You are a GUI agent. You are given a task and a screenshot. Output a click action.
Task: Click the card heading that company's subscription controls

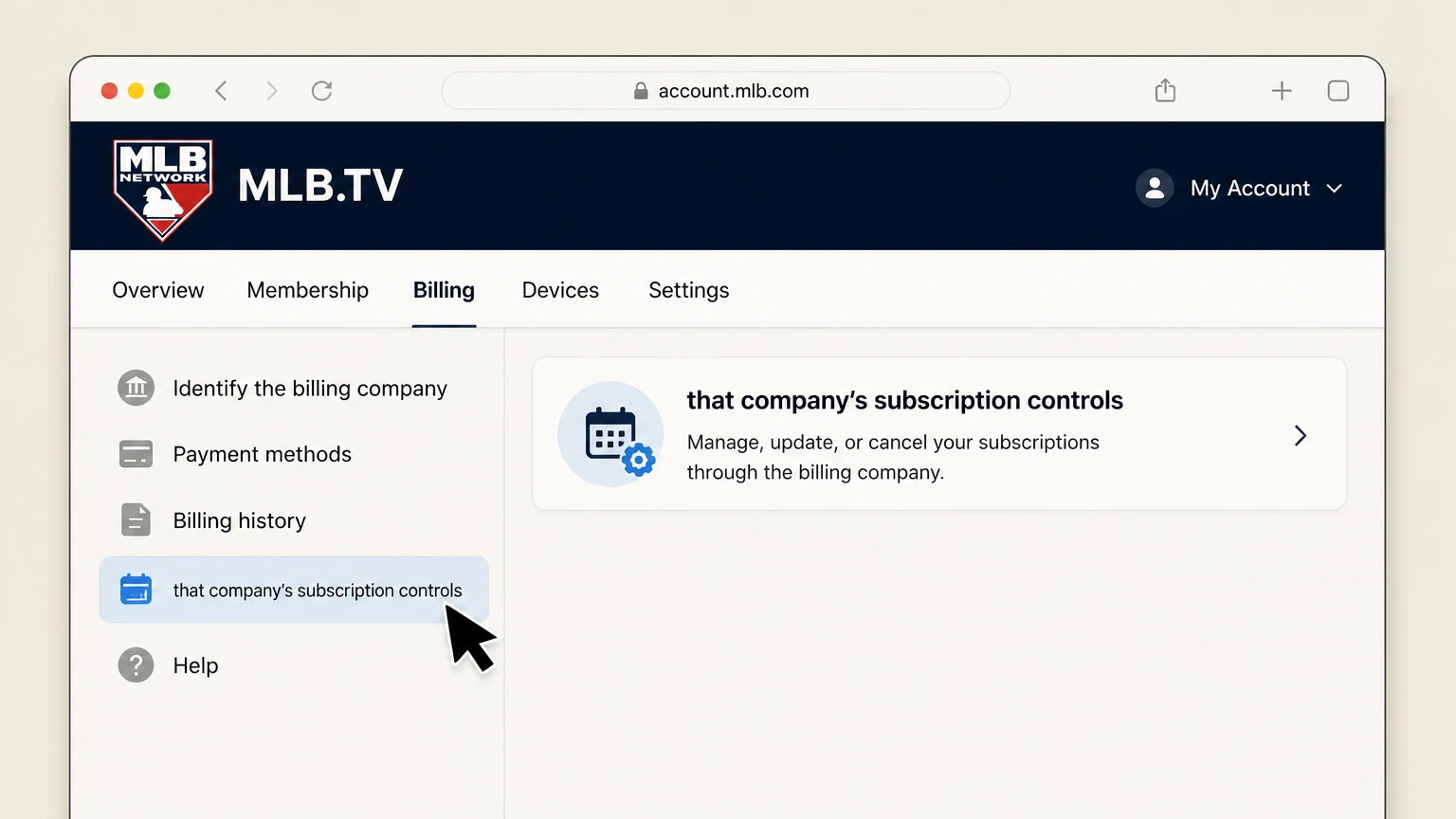(x=904, y=400)
